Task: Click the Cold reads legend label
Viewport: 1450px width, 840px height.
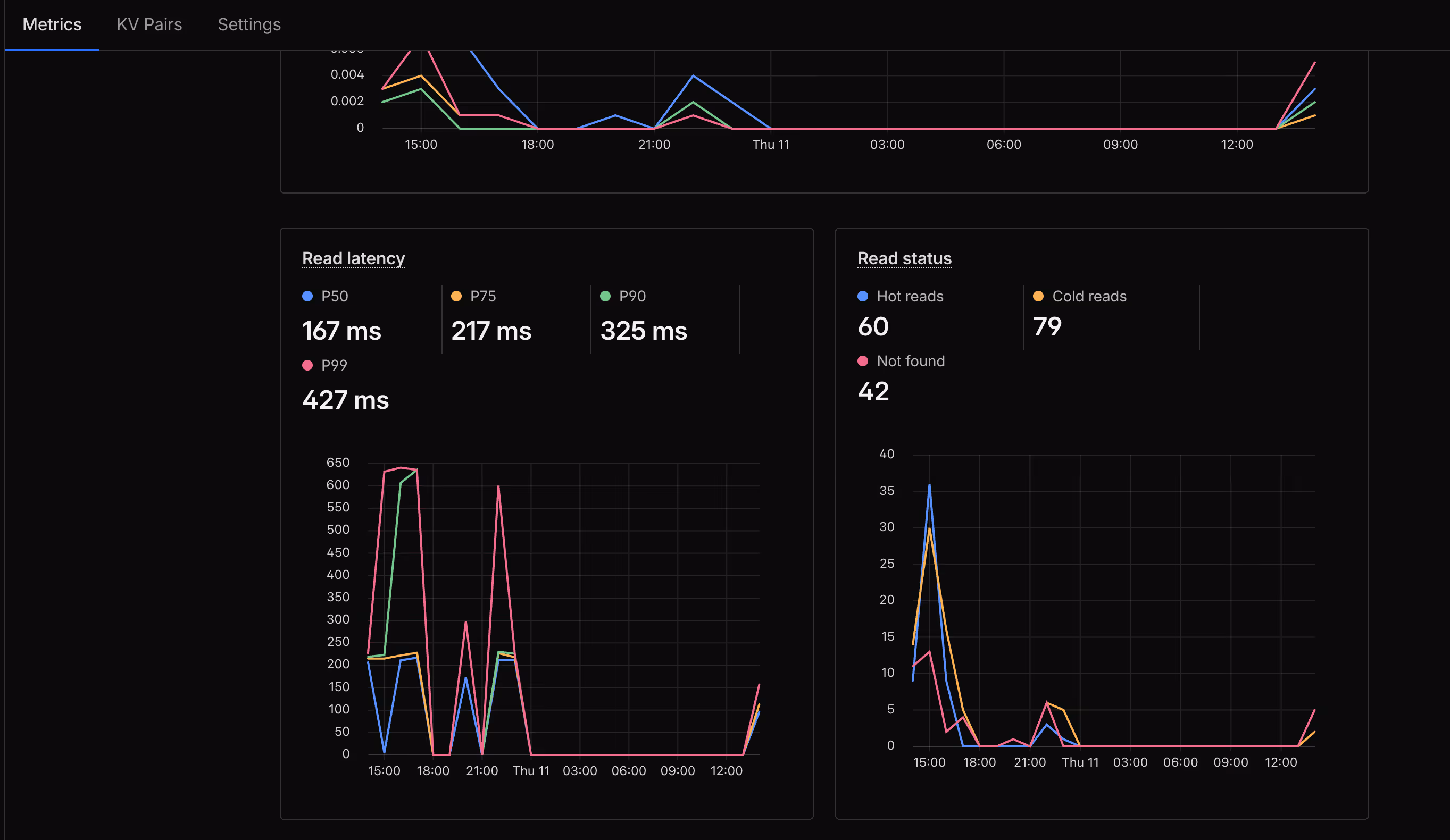Action: point(1089,296)
